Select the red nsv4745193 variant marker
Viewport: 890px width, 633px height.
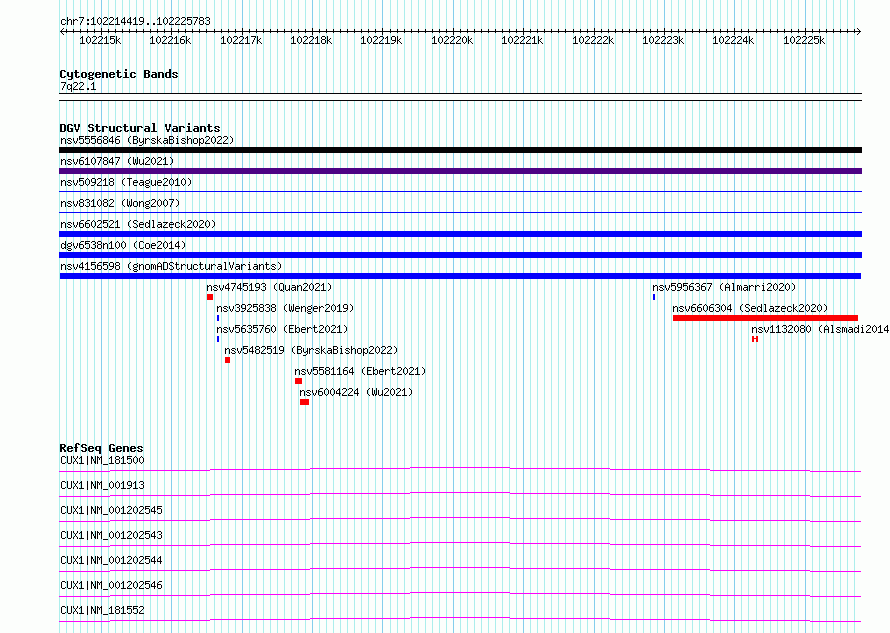(210, 297)
